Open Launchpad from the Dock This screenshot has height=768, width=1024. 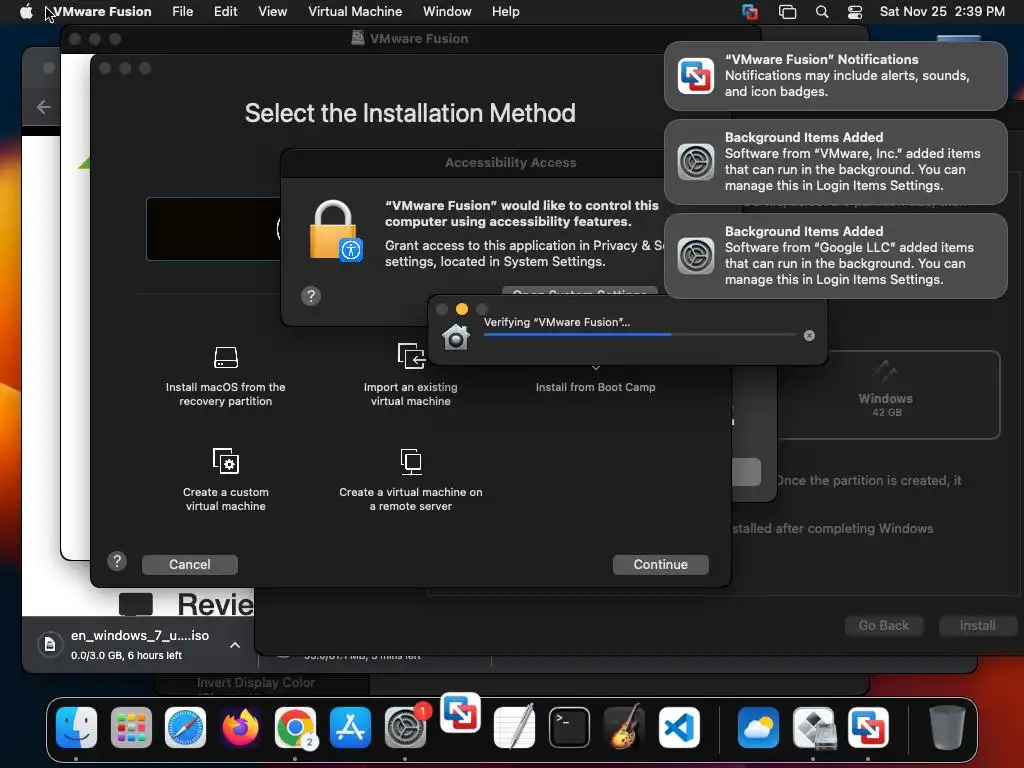pos(131,727)
